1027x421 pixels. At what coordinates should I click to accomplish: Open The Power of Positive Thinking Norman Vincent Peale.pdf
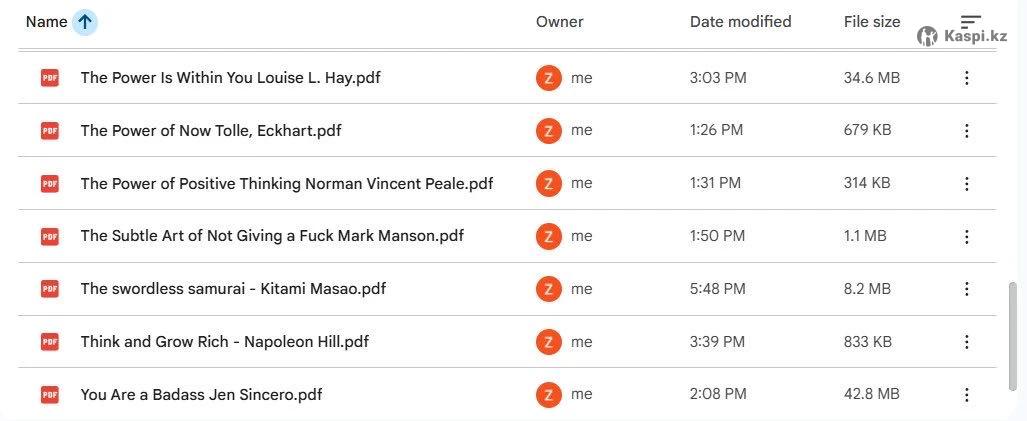pyautogui.click(x=286, y=184)
